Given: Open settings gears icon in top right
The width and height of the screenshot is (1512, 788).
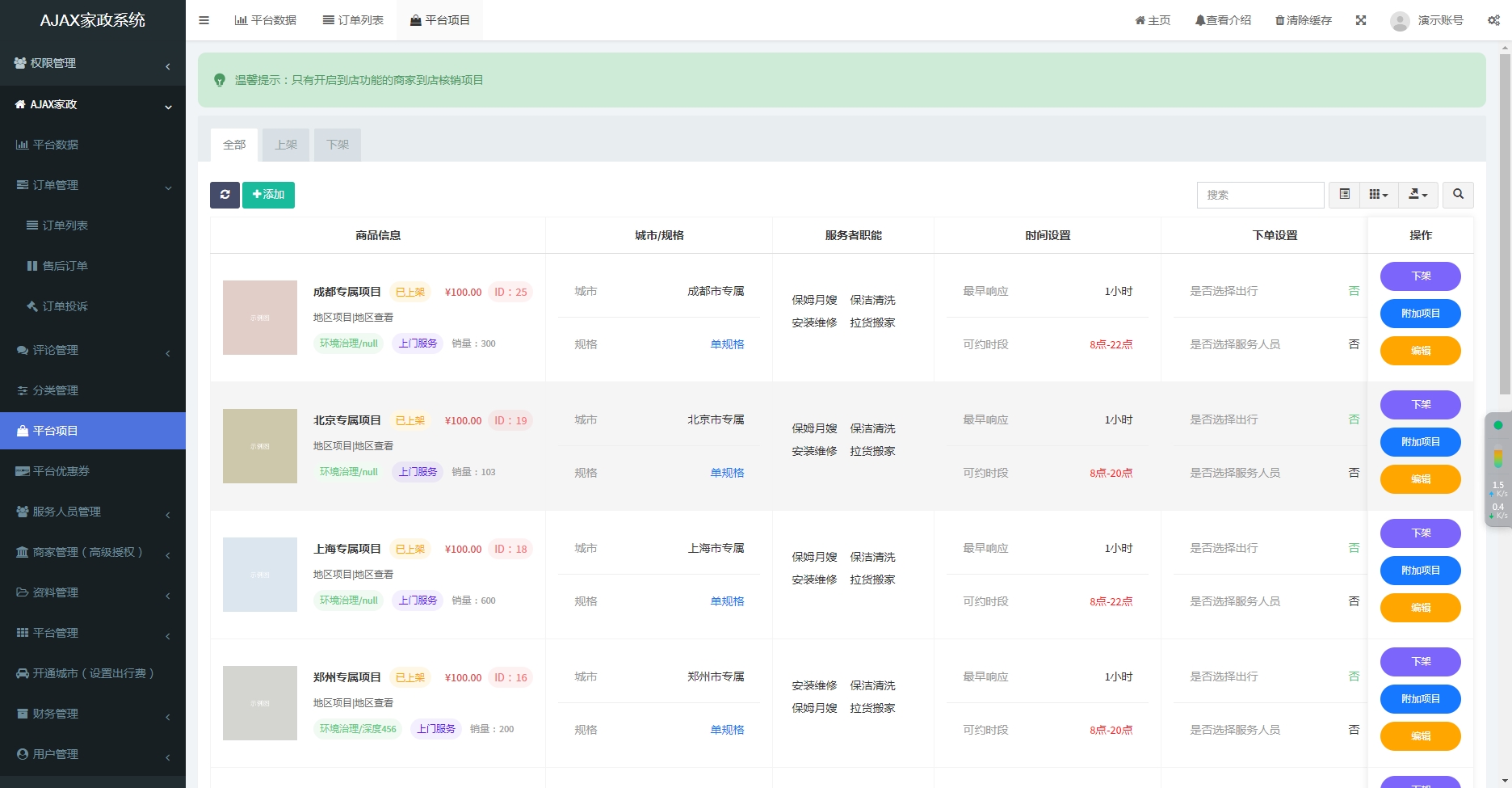Looking at the screenshot, I should [x=1493, y=20].
